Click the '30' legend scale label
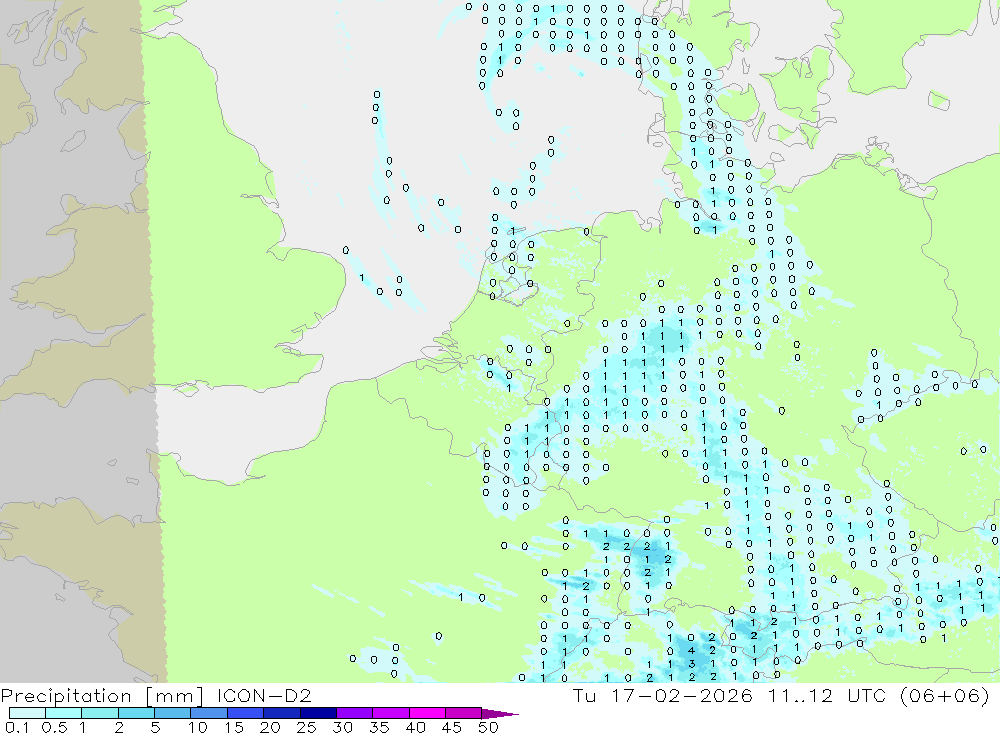 (343, 727)
